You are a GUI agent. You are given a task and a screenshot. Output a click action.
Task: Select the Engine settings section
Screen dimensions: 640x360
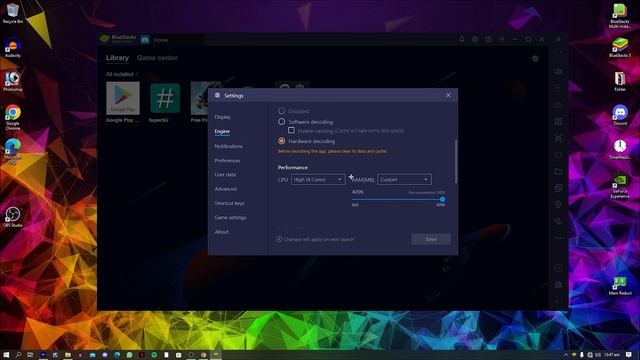(222, 131)
